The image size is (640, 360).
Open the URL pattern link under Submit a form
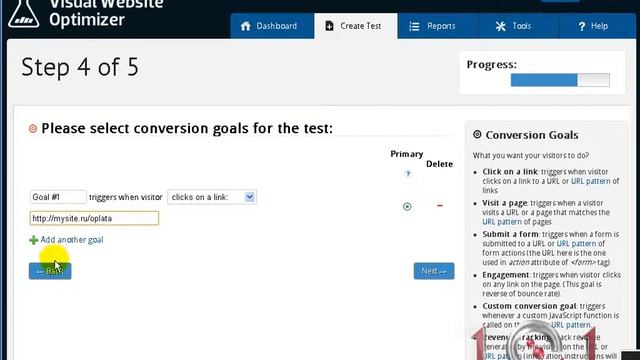576,244
